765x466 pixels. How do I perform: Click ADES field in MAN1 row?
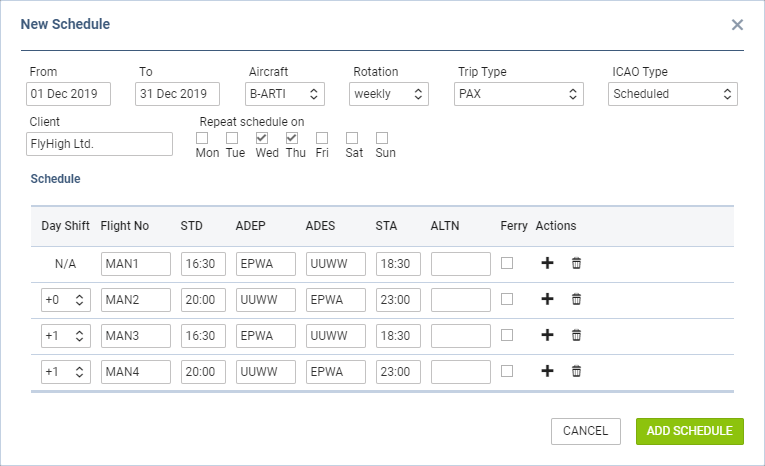coord(336,264)
